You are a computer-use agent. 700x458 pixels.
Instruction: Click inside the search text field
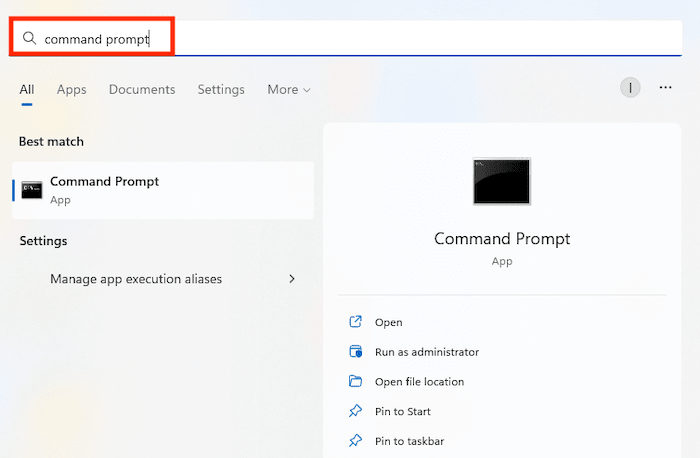tap(400, 38)
